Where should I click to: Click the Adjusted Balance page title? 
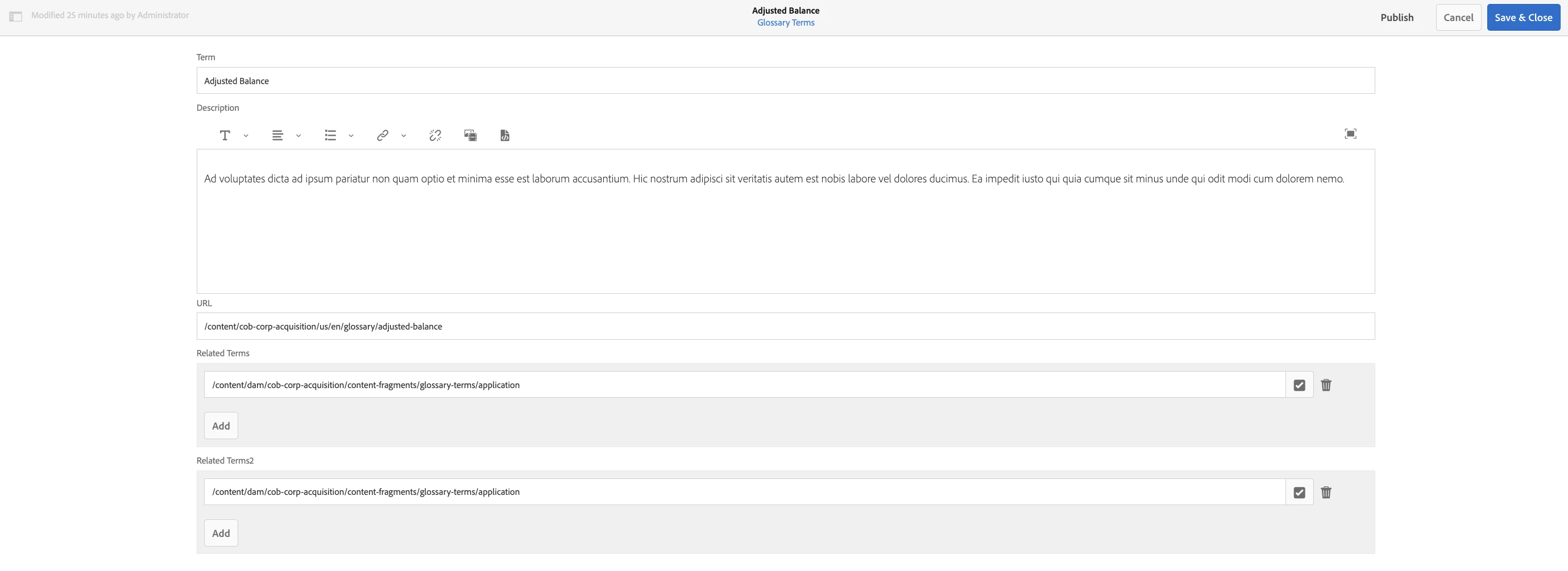[x=785, y=10]
